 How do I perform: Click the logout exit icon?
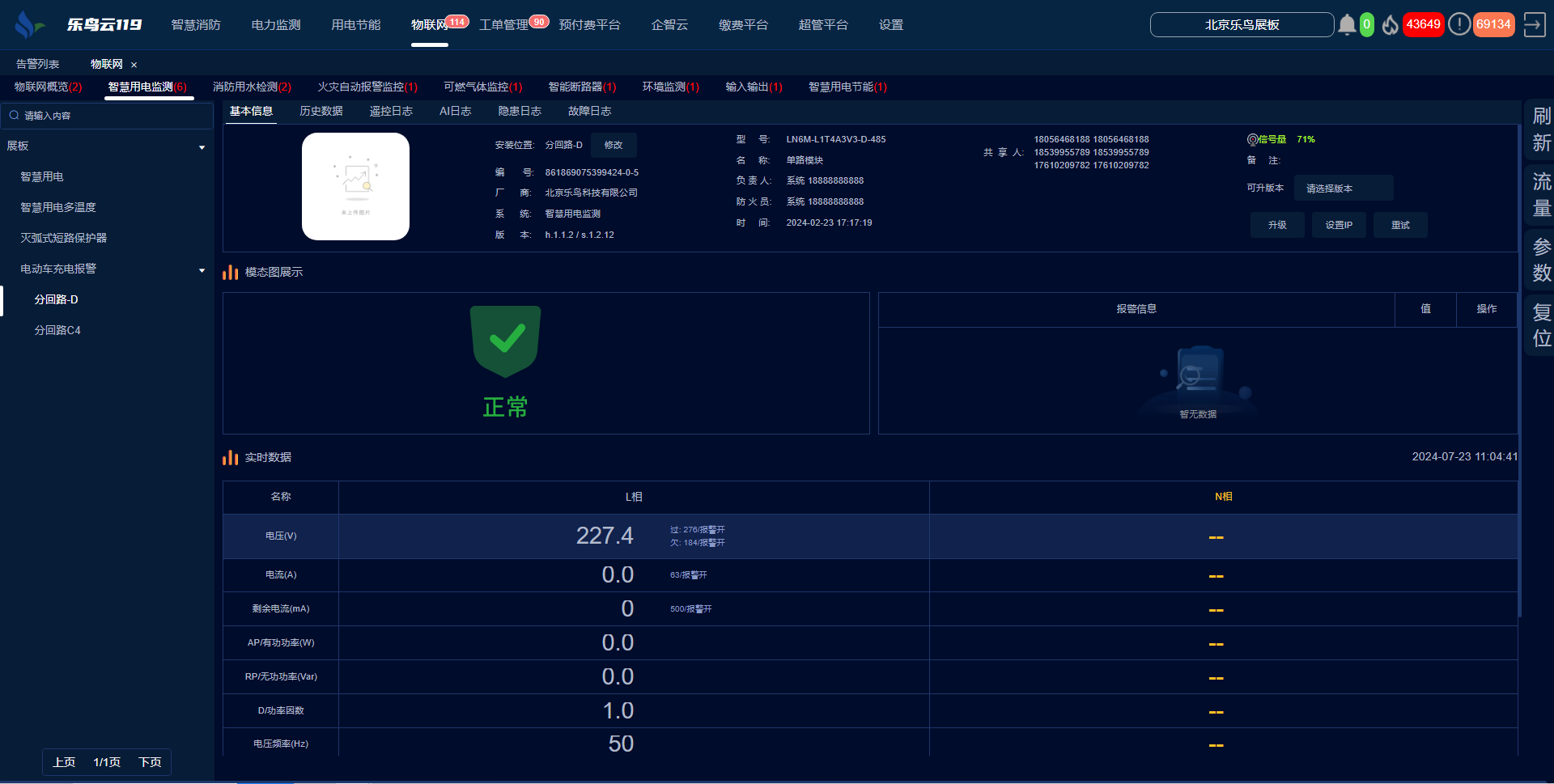(1534, 25)
